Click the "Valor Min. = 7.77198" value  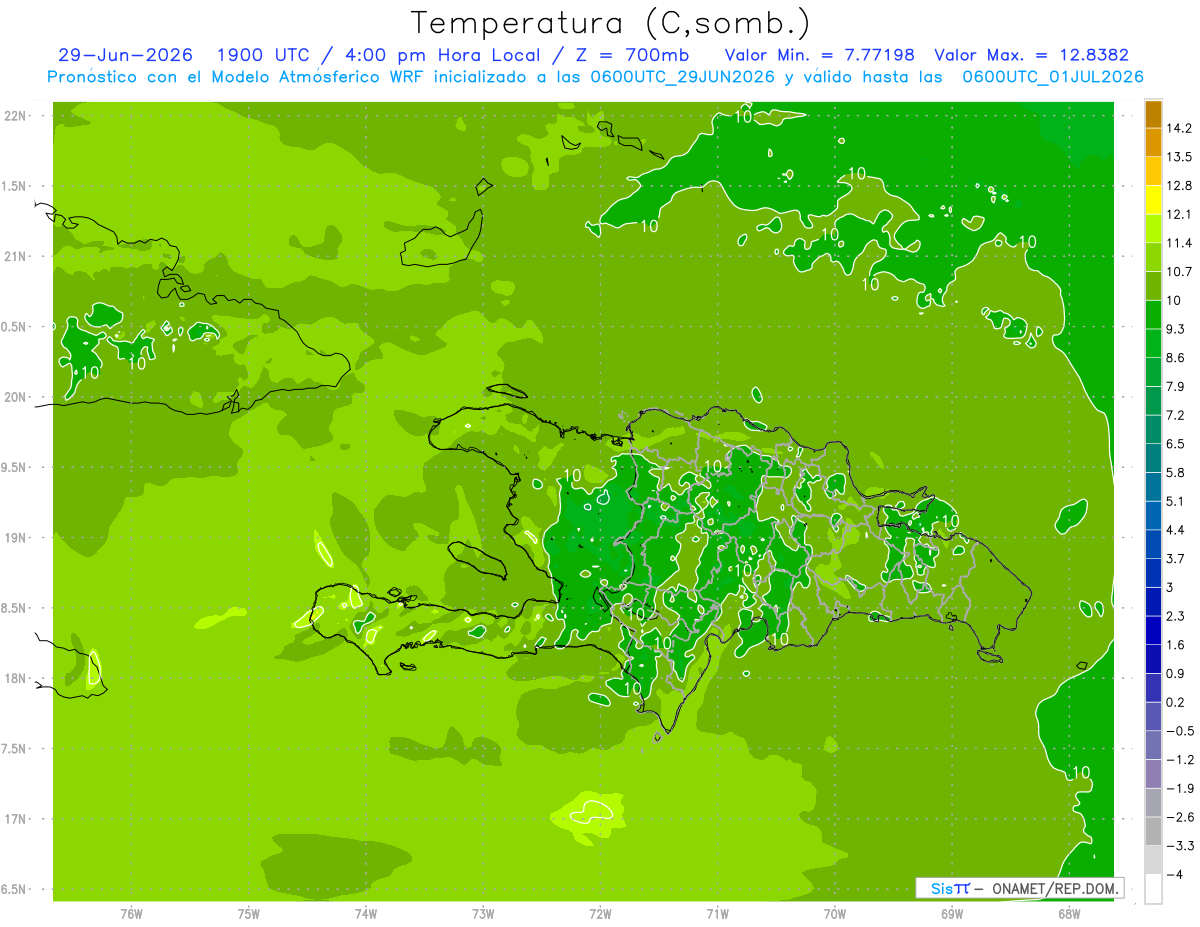[x=819, y=55]
